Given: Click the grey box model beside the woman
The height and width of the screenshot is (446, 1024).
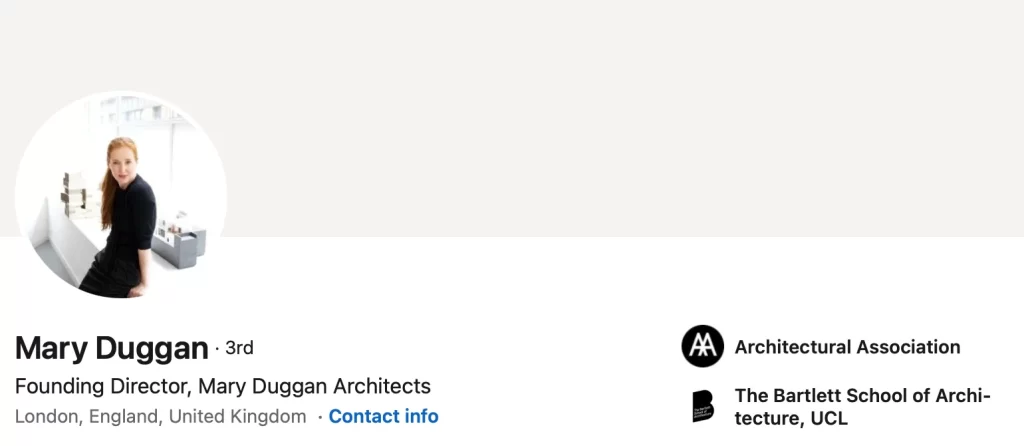Looking at the screenshot, I should [180, 243].
